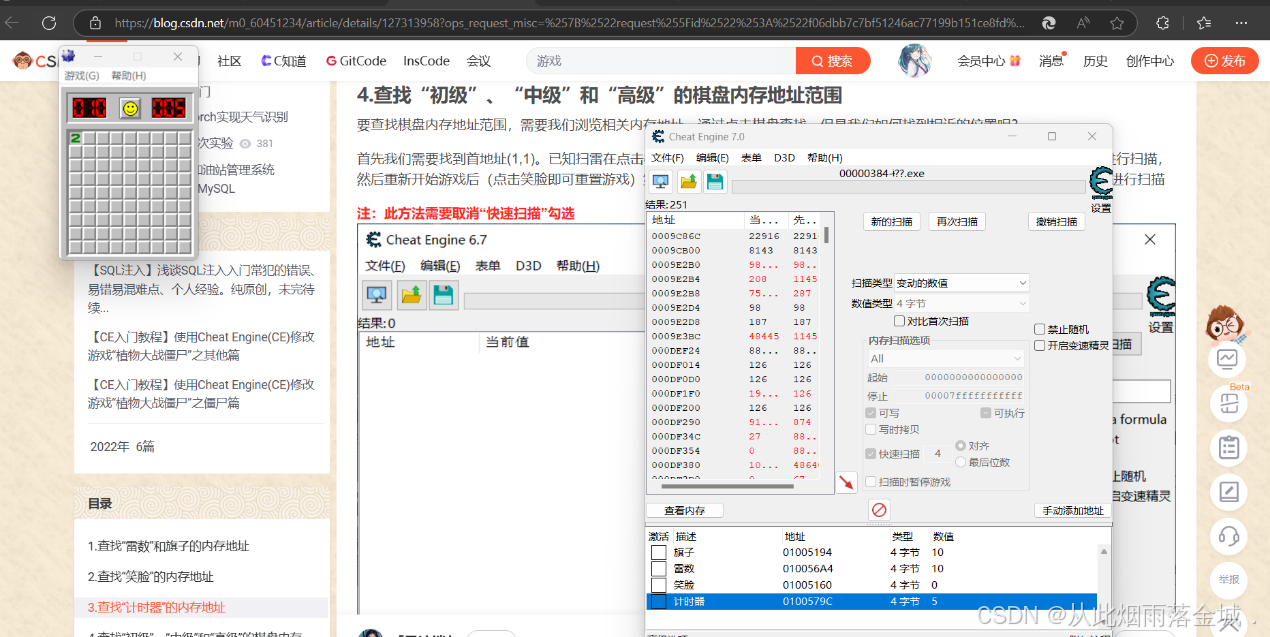Click 再次扫描 button
Image resolution: width=1270 pixels, height=637 pixels.
click(x=957, y=222)
